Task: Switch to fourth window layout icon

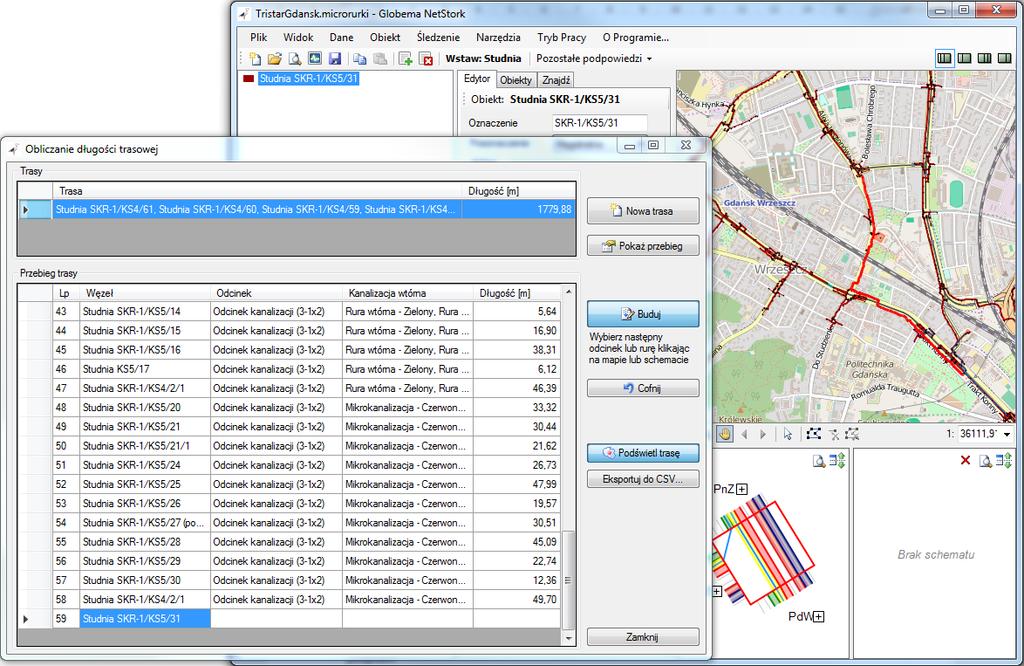Action: pyautogui.click(x=1004, y=58)
